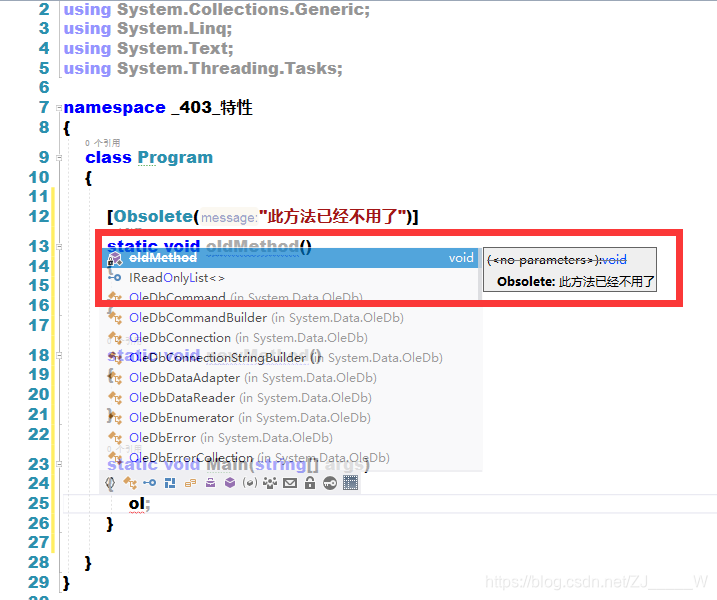Click the method icon beside oldMethod suggestion
Screen dimensions: 717x600
point(115,259)
